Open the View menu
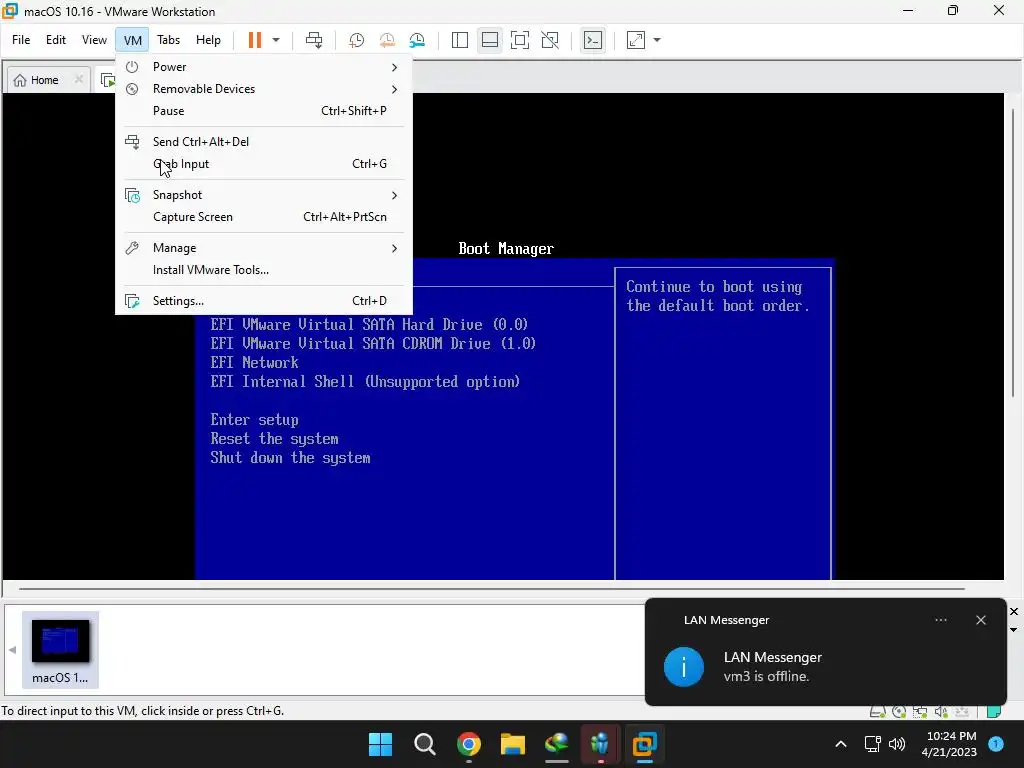Viewport: 1024px width, 768px height. click(94, 40)
